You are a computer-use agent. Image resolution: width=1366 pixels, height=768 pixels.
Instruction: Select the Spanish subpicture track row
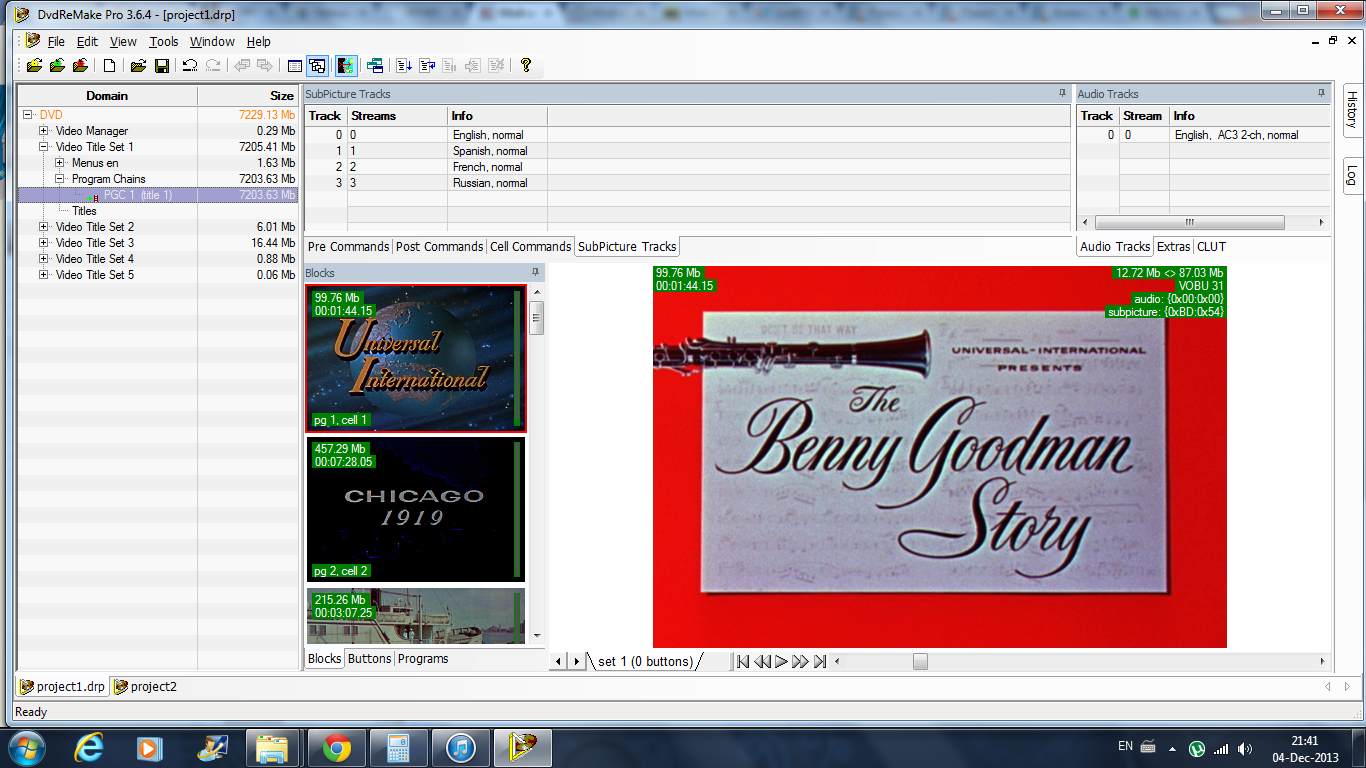click(687, 151)
